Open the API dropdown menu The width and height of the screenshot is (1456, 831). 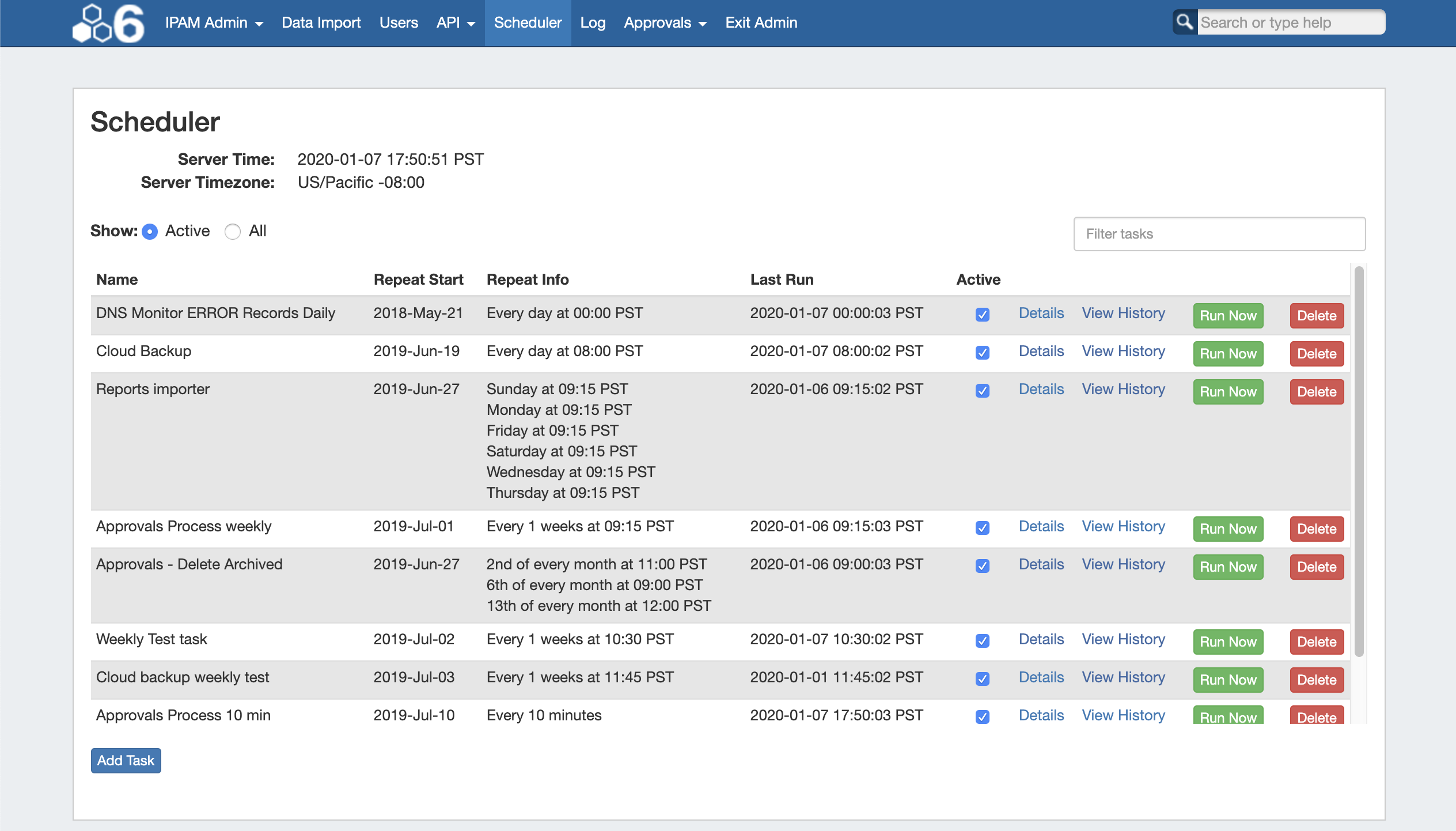click(455, 22)
